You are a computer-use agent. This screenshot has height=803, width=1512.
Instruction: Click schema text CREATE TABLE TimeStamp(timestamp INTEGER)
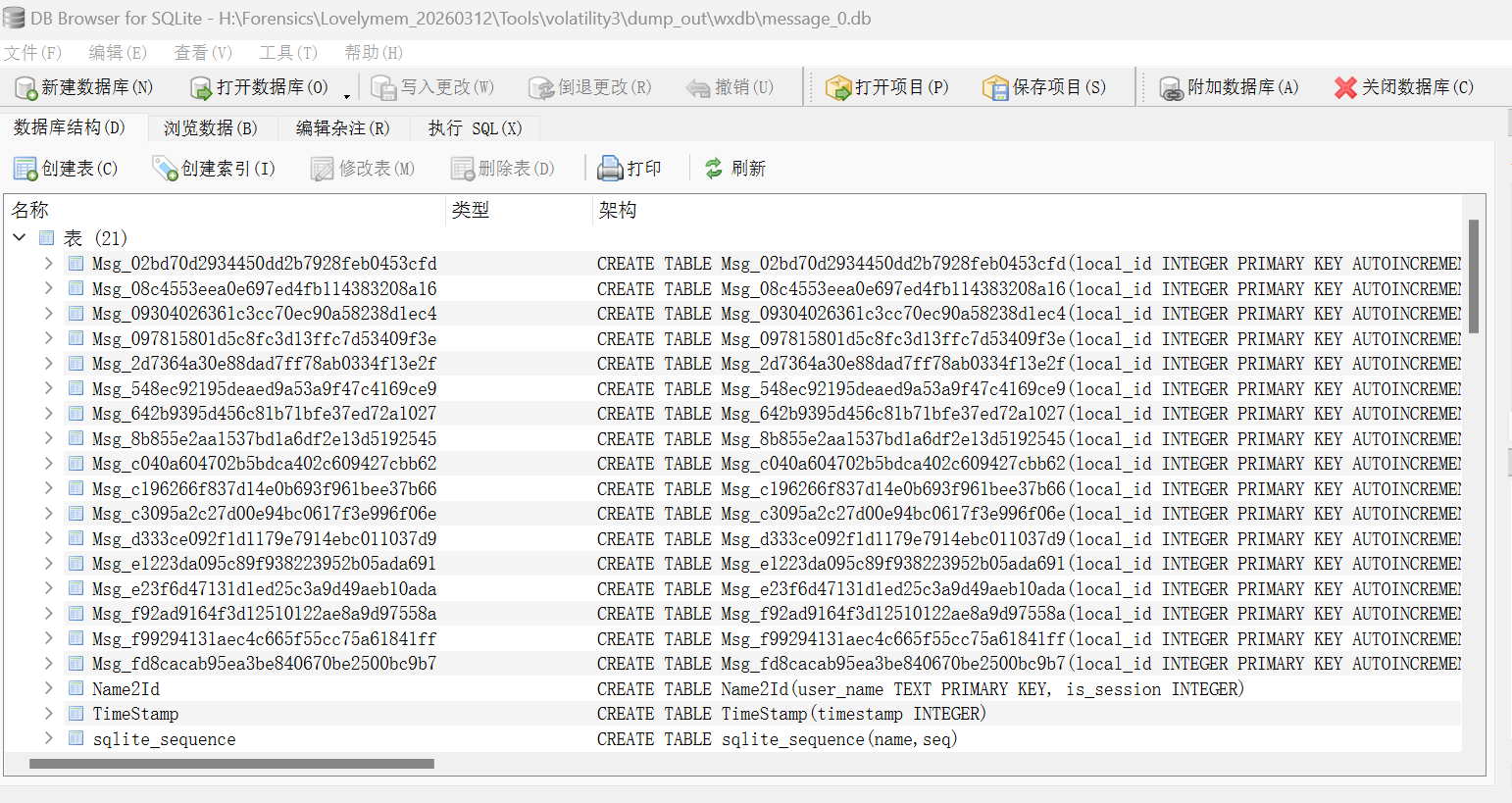[791, 714]
